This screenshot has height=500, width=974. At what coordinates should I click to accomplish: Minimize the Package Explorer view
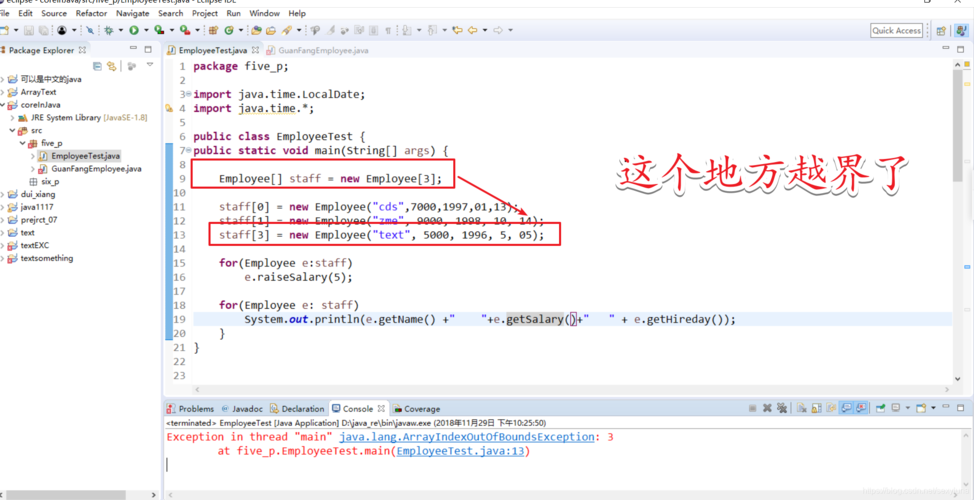pyautogui.click(x=133, y=49)
